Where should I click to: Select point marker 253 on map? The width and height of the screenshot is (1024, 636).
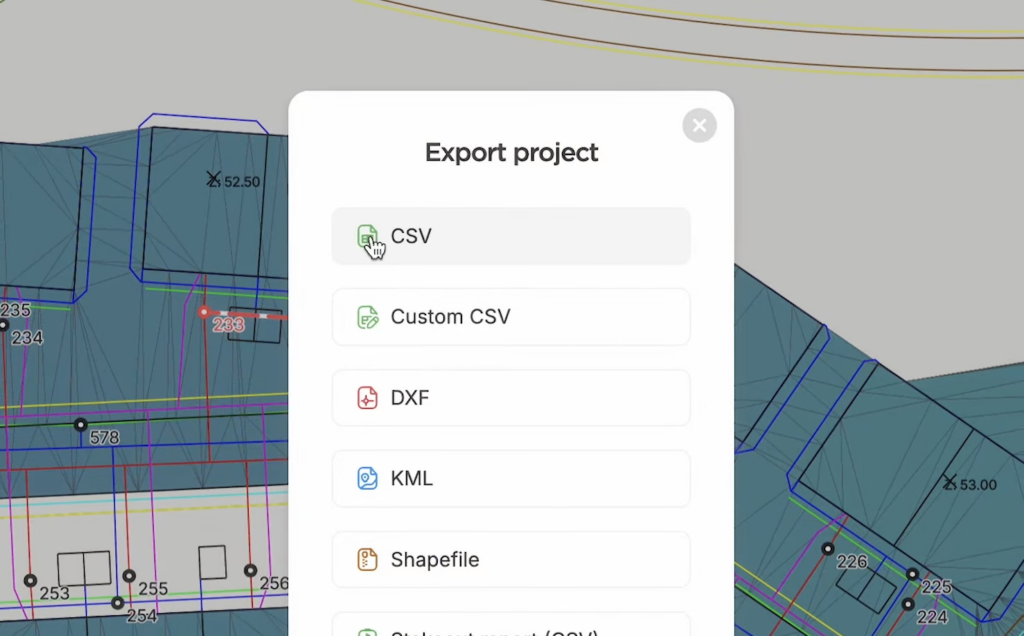click(x=30, y=580)
